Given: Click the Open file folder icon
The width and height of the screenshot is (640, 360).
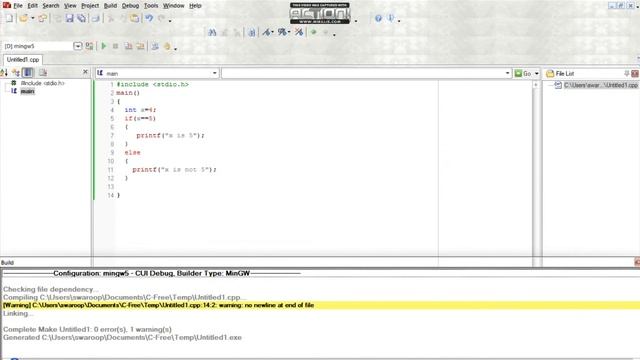Looking at the screenshot, I should (x=24, y=18).
